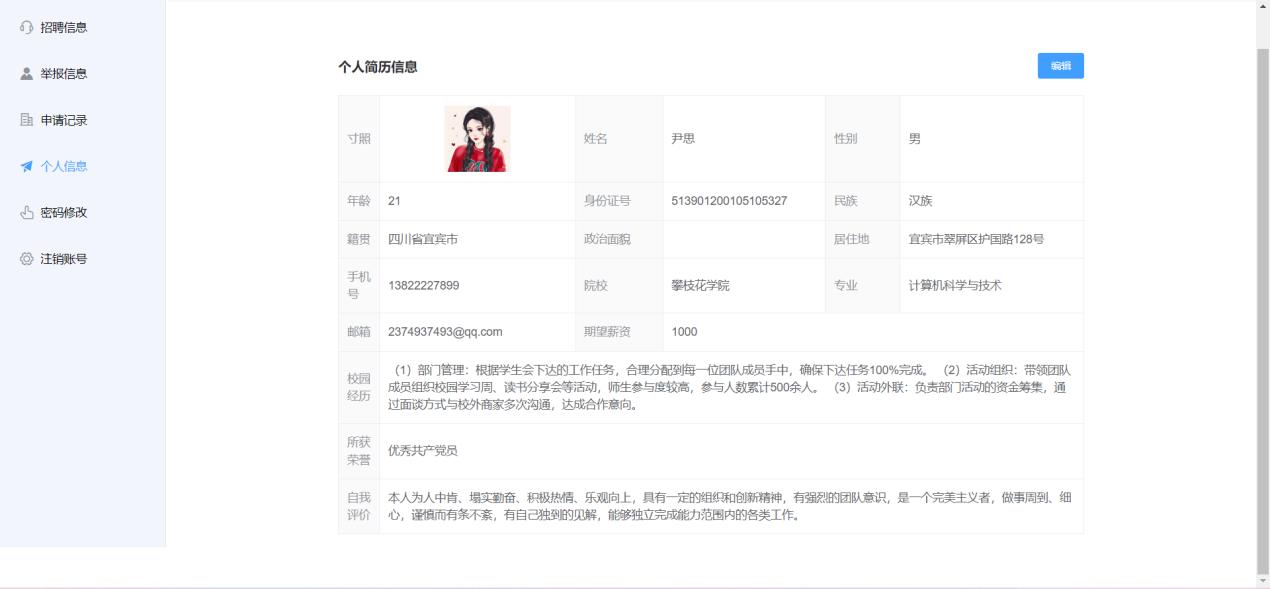
Task: Click the 性别 label cell
Action: 862,139
